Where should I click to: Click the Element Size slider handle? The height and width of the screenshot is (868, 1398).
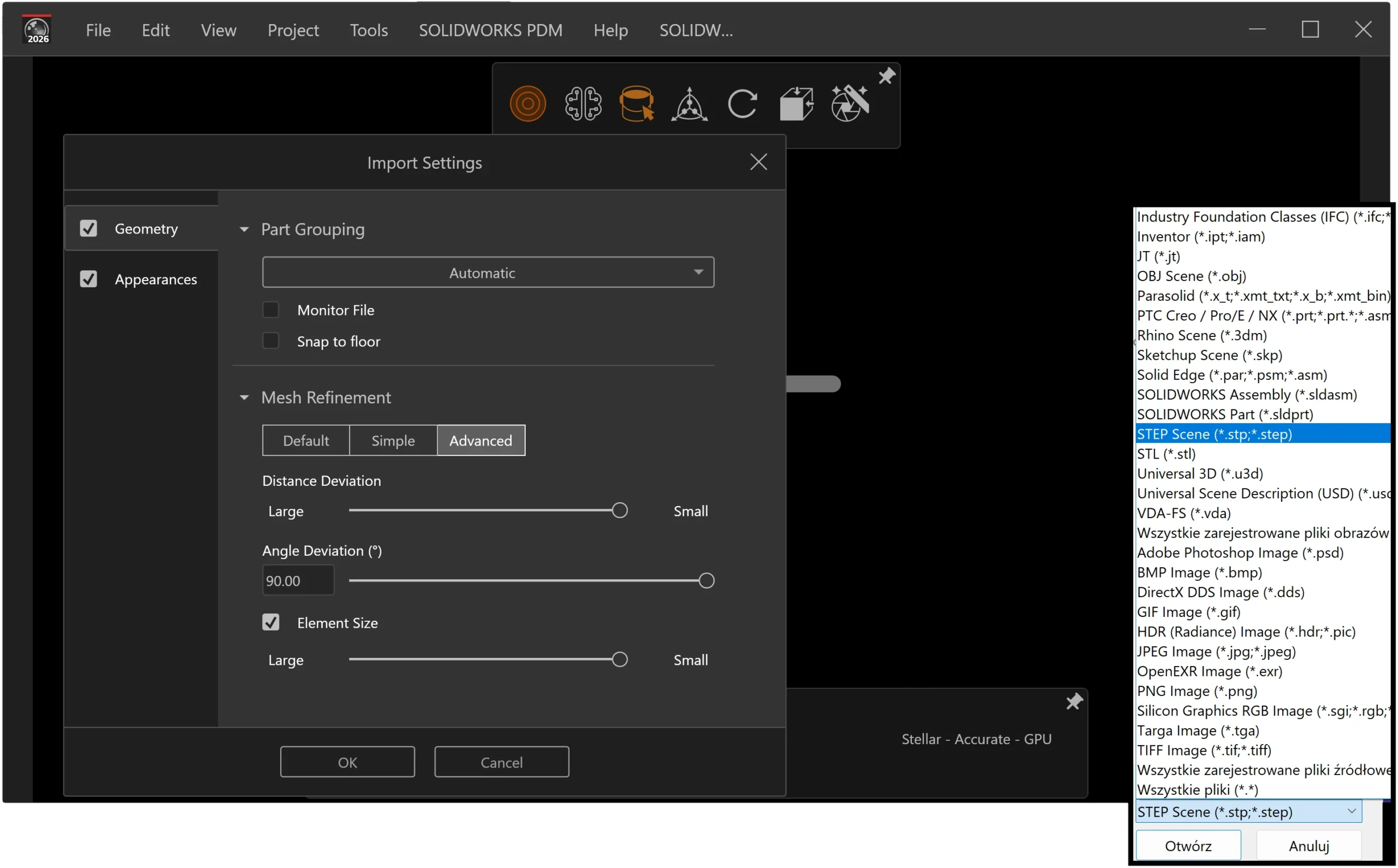tap(619, 659)
